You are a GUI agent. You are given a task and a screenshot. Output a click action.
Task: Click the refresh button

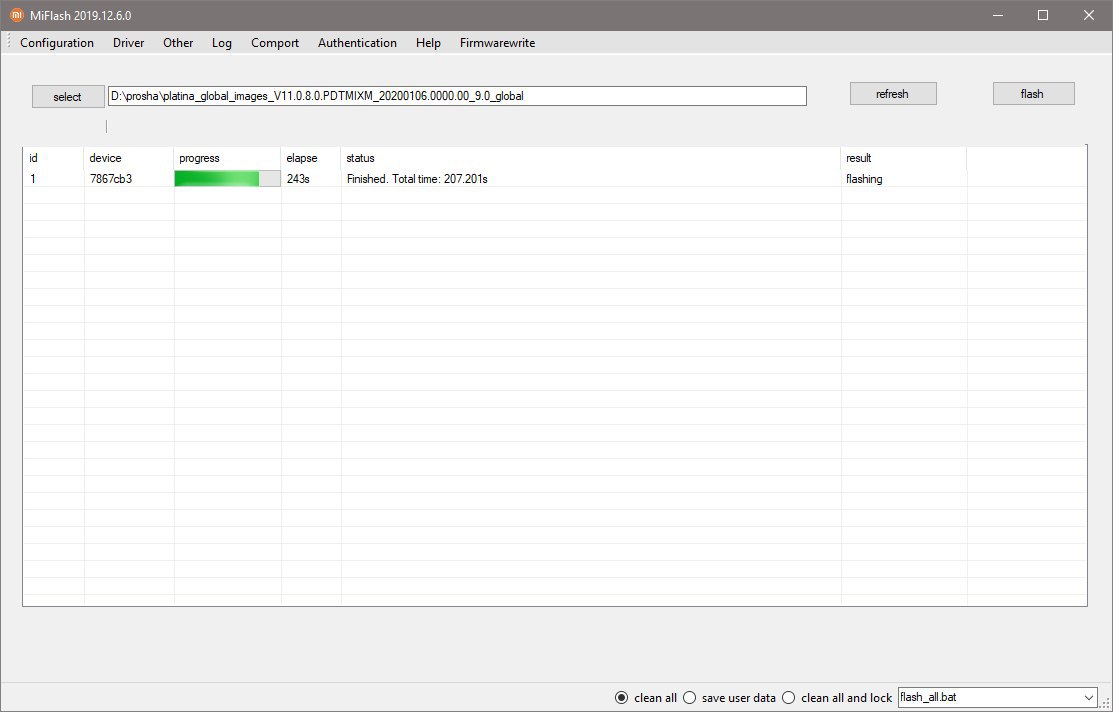pos(892,94)
